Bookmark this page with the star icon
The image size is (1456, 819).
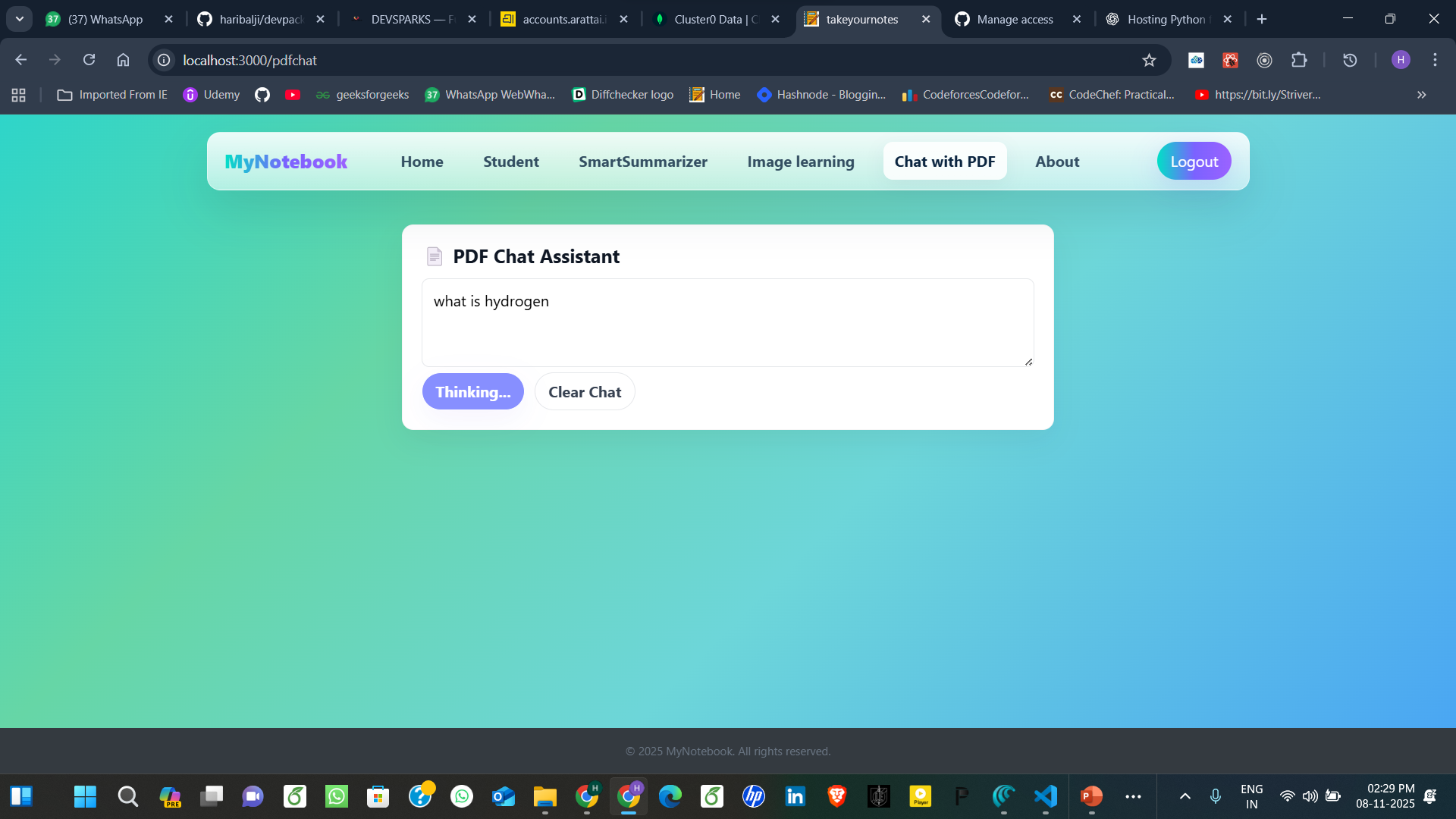(1149, 60)
